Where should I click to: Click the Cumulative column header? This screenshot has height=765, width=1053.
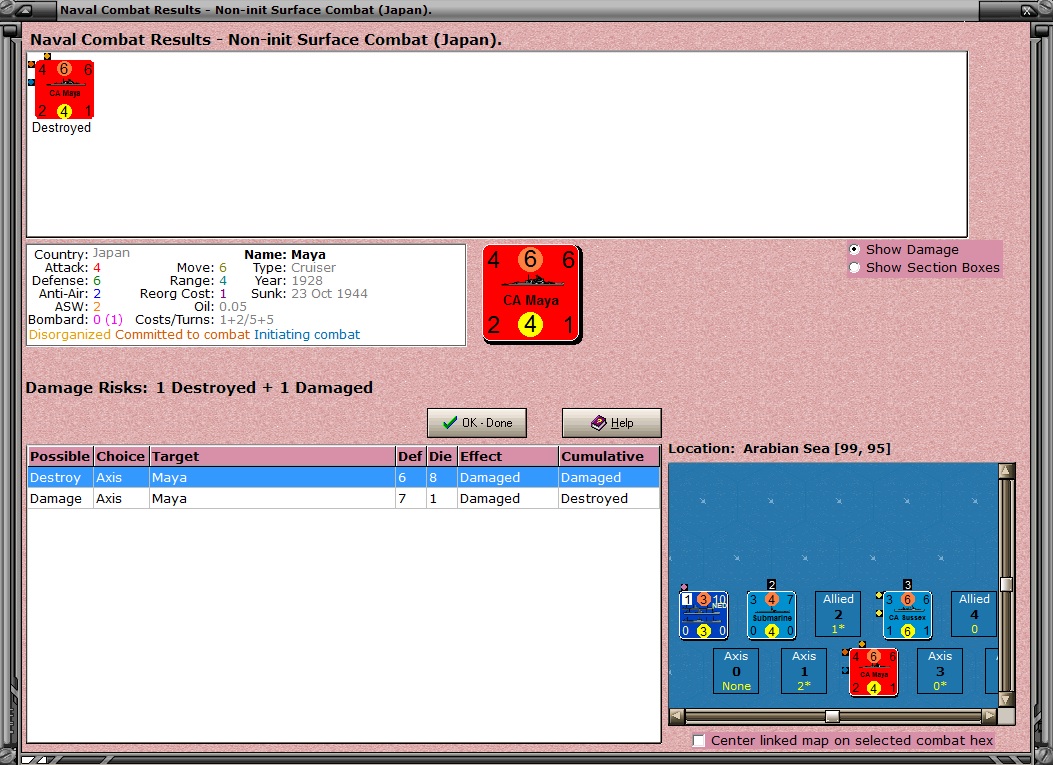[608, 456]
